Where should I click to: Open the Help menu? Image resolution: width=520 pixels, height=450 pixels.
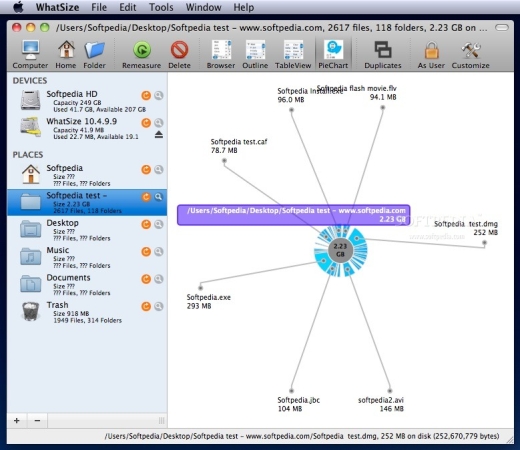pos(244,7)
